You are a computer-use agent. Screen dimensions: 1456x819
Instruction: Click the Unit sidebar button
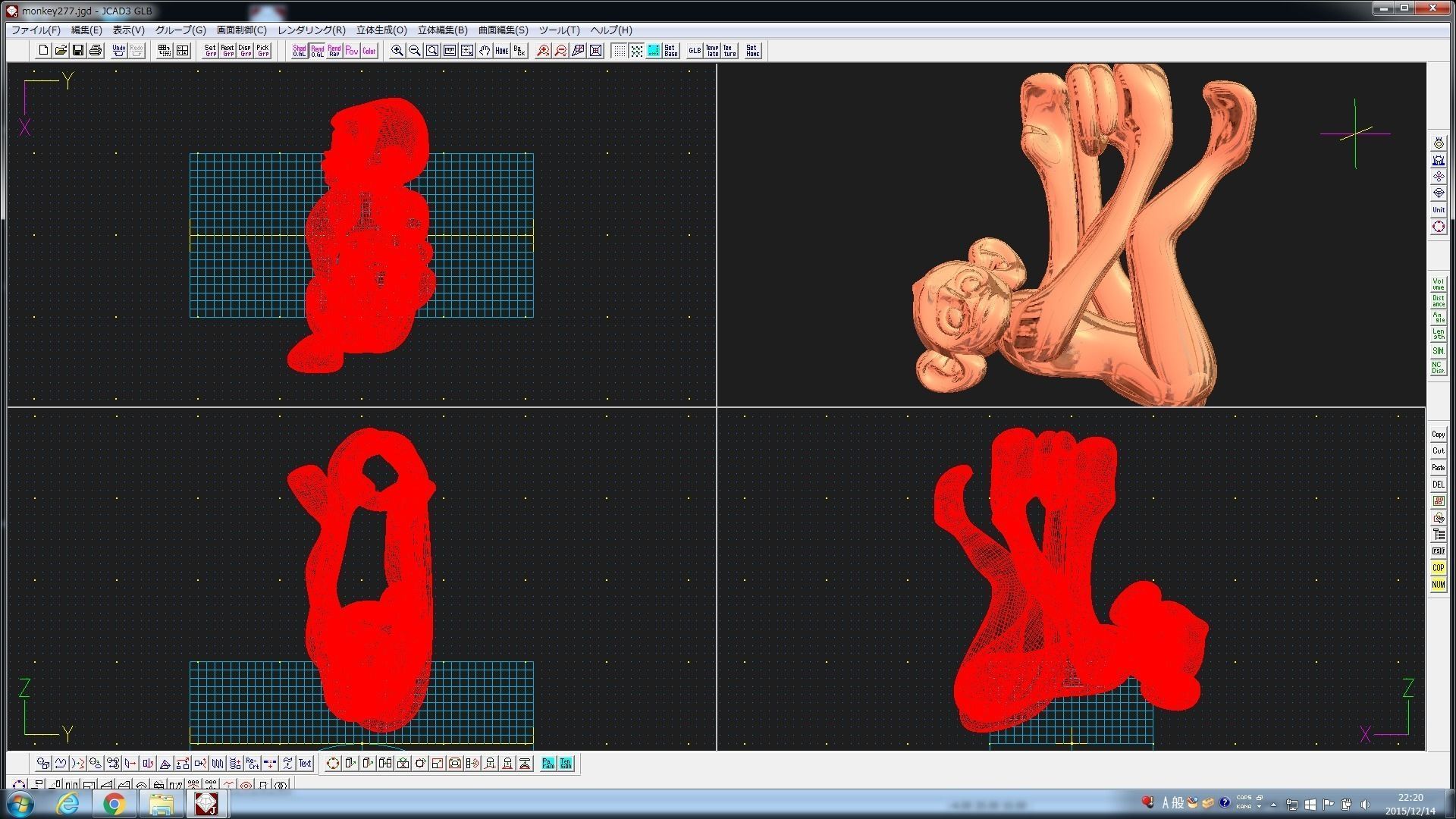1438,209
